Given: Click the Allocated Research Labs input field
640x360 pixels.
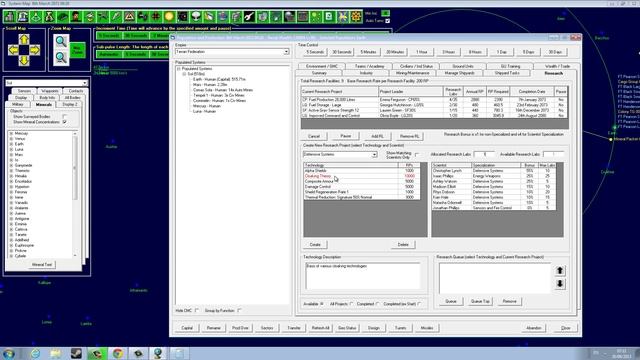Looking at the screenshot, I should pyautogui.click(x=484, y=155).
